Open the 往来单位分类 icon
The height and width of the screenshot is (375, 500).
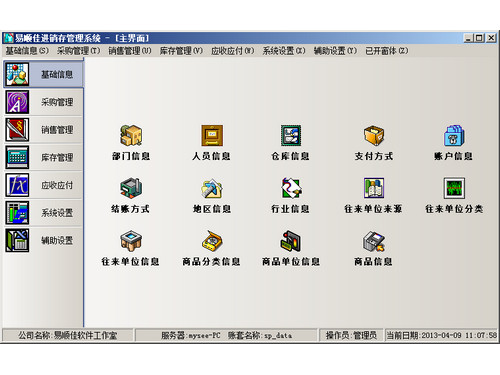(x=454, y=188)
